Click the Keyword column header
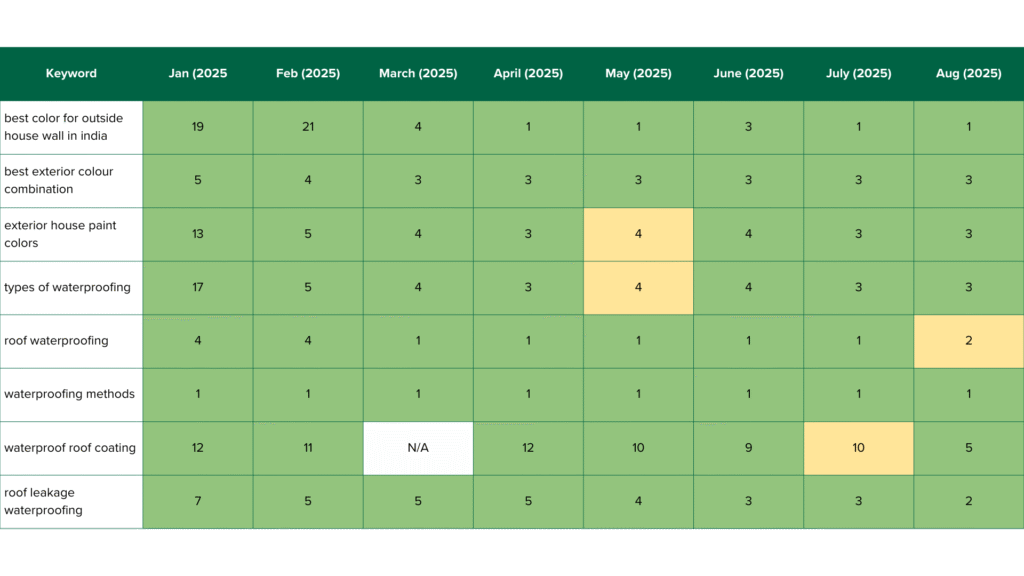 (x=71, y=74)
